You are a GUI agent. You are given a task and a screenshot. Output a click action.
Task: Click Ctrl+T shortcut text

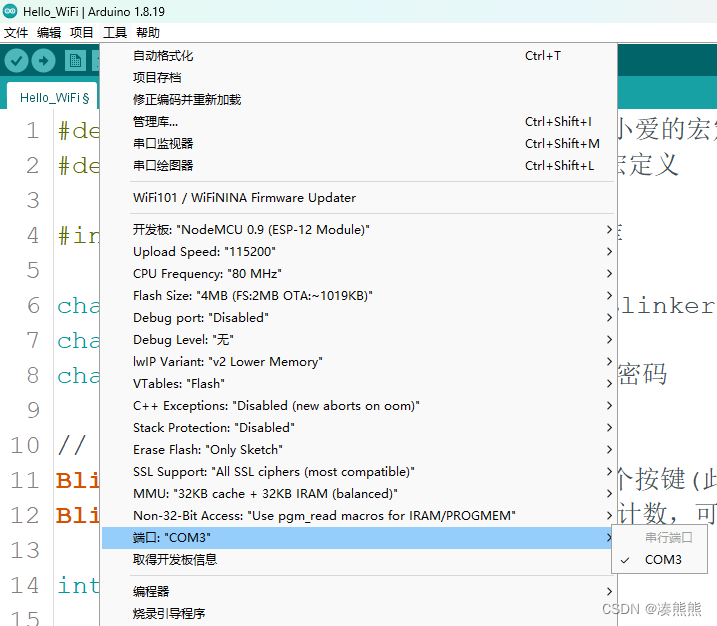pyautogui.click(x=543, y=56)
